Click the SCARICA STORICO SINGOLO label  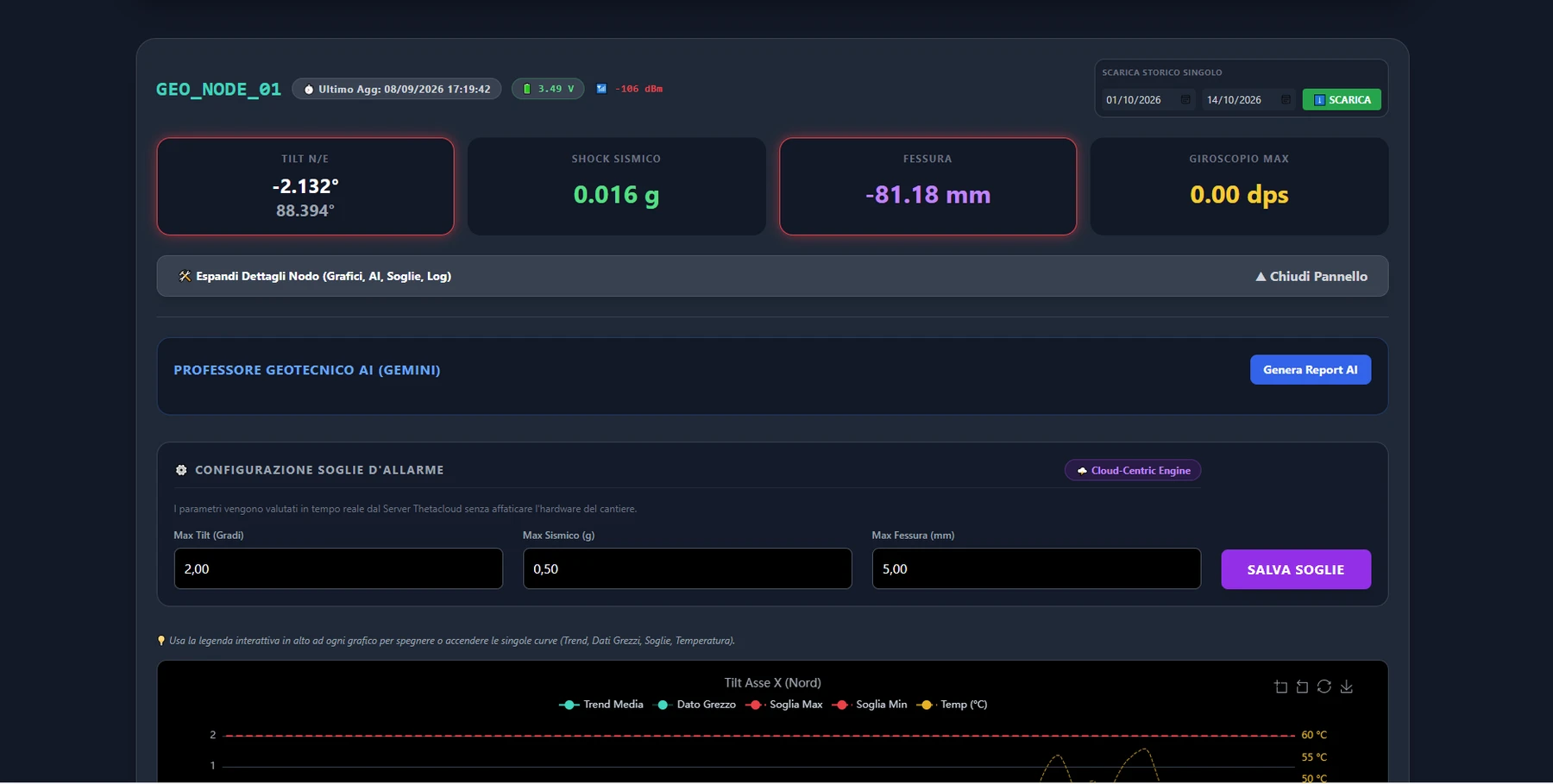point(1162,72)
